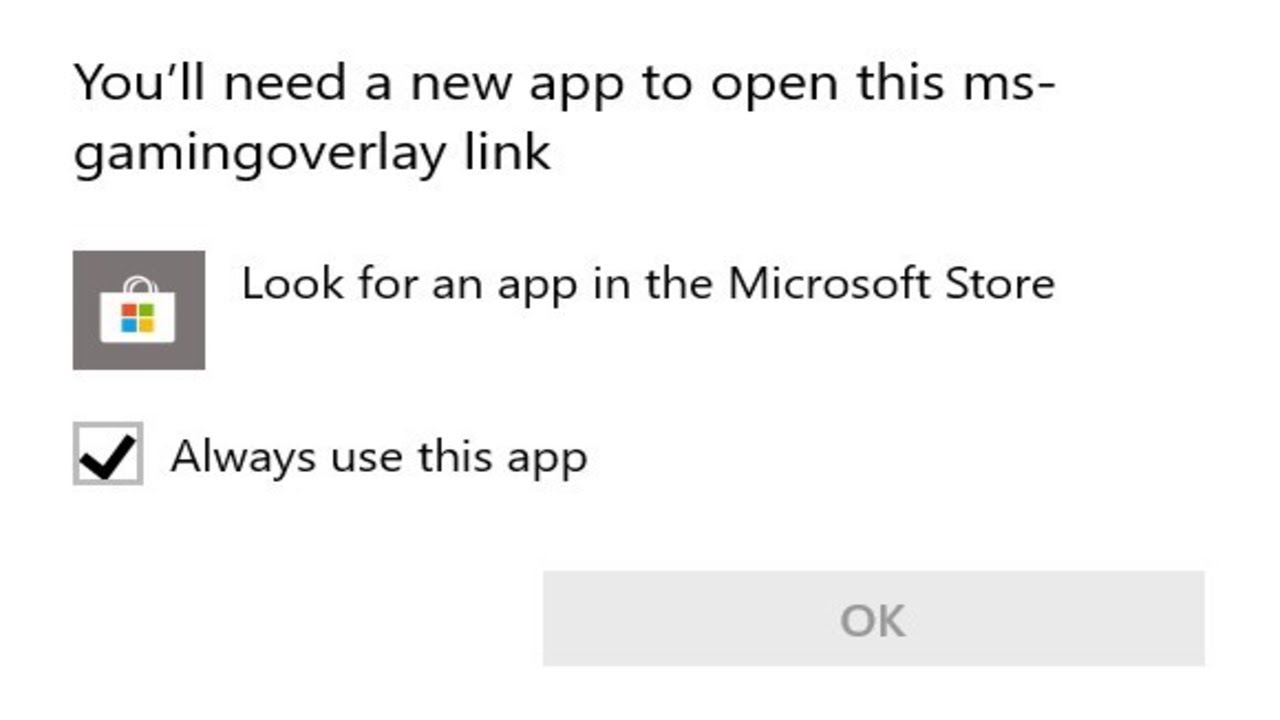Screen dimensions: 1280x720
Task: Click the black checkmark in checkbox
Action: pyautogui.click(x=108, y=457)
